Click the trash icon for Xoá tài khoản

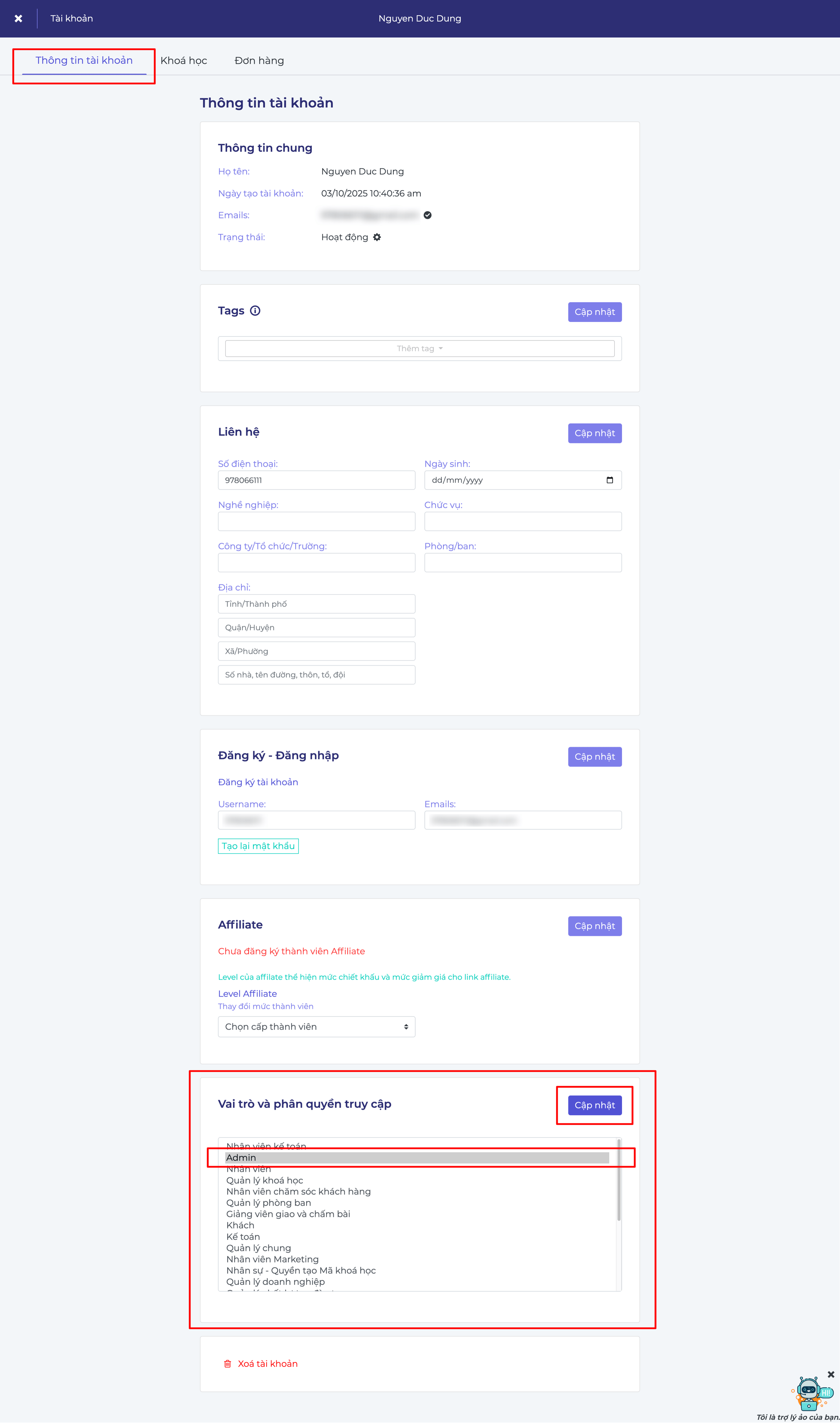tap(227, 1364)
